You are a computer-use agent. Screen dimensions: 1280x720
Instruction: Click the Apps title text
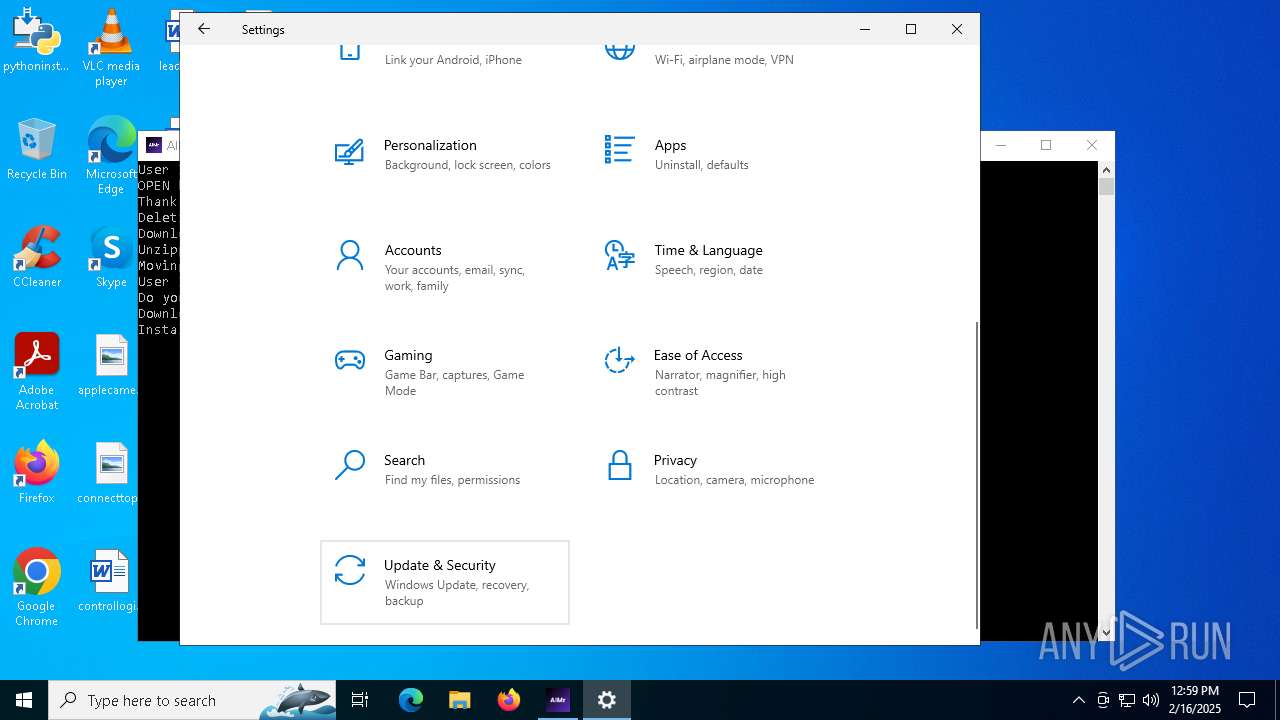[x=670, y=145]
